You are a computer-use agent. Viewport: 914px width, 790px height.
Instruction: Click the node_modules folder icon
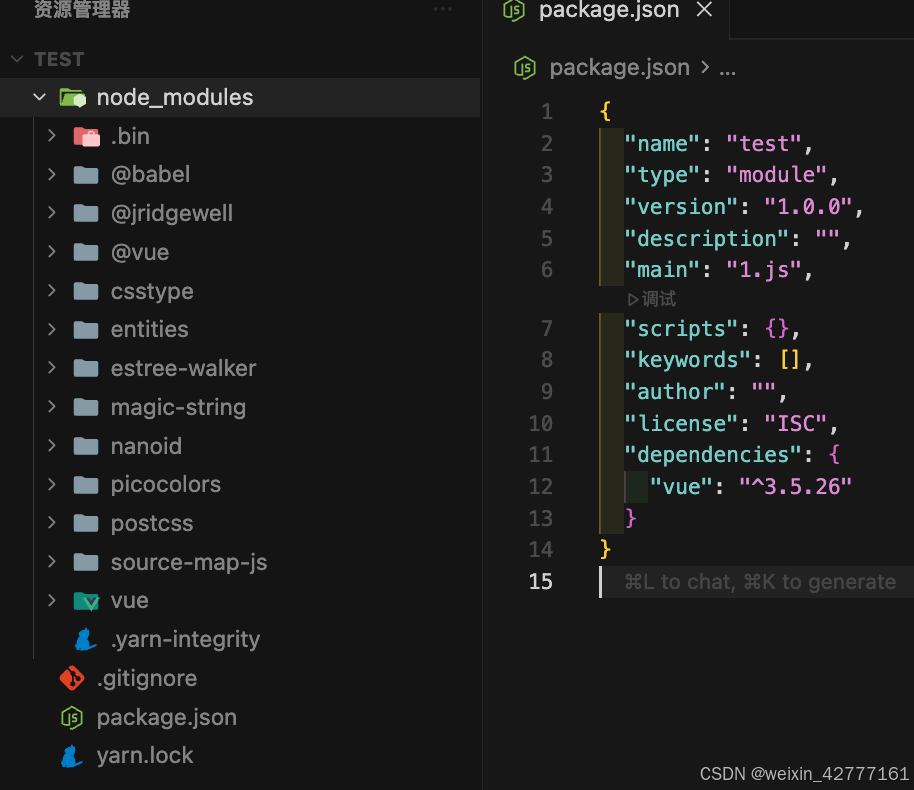pyautogui.click(x=73, y=97)
